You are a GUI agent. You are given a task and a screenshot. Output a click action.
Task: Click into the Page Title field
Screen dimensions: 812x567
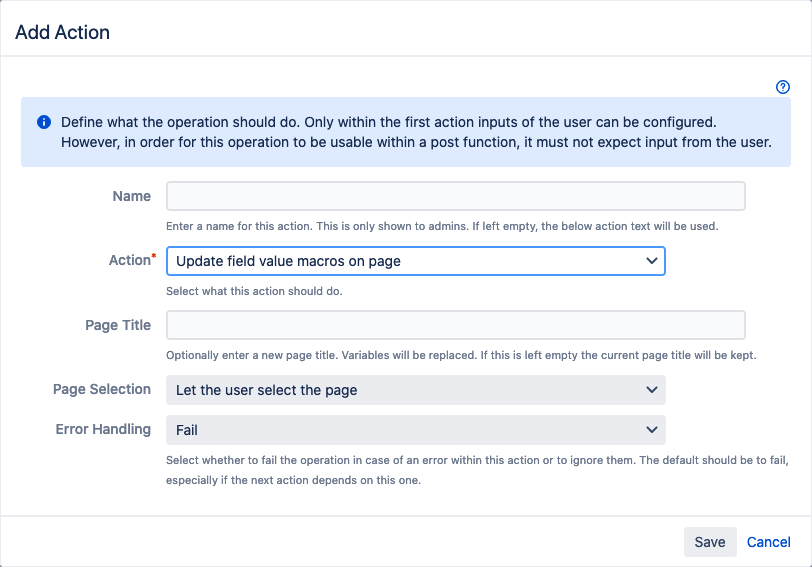(x=455, y=325)
